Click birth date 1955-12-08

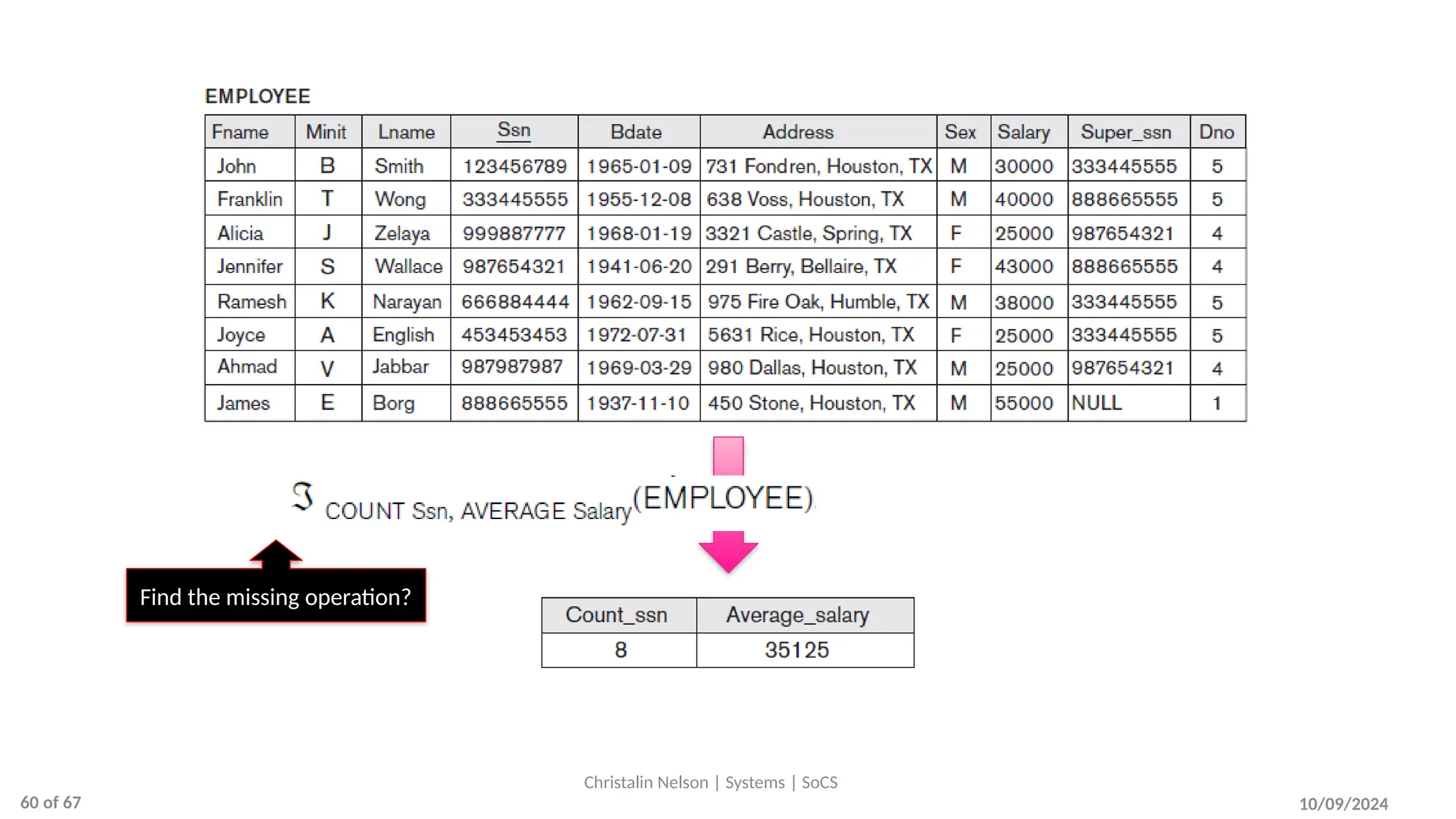[x=638, y=199]
